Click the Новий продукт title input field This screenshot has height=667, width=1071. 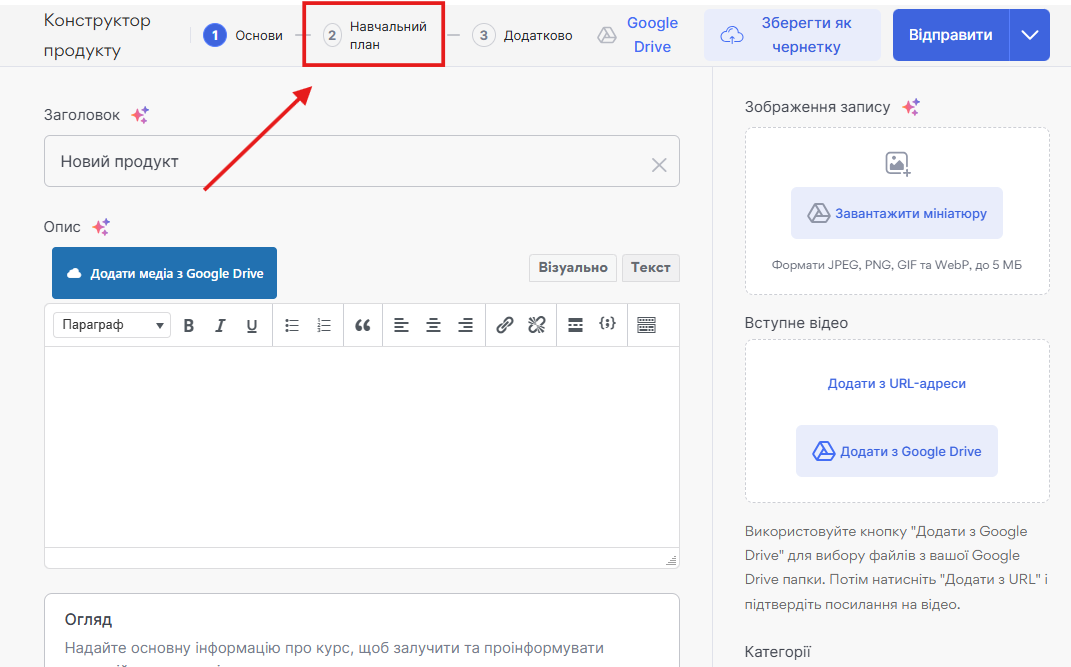[x=340, y=162]
